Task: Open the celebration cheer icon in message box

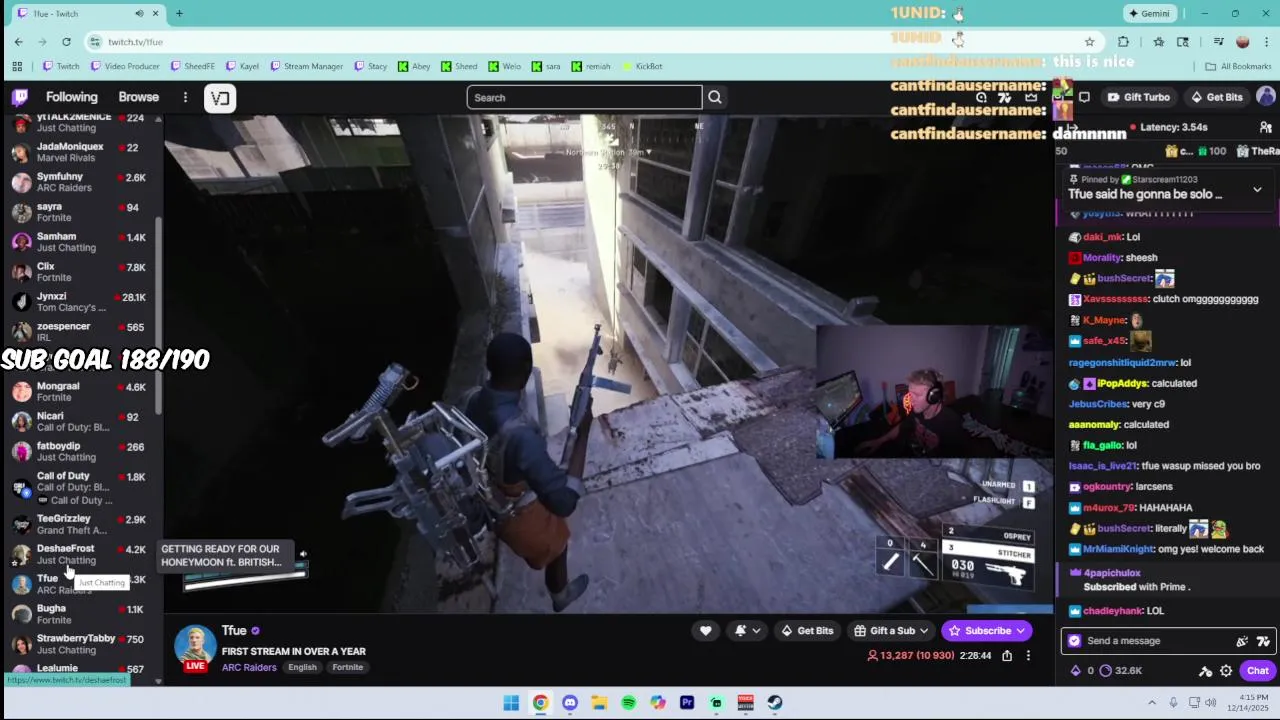Action: (1242, 641)
